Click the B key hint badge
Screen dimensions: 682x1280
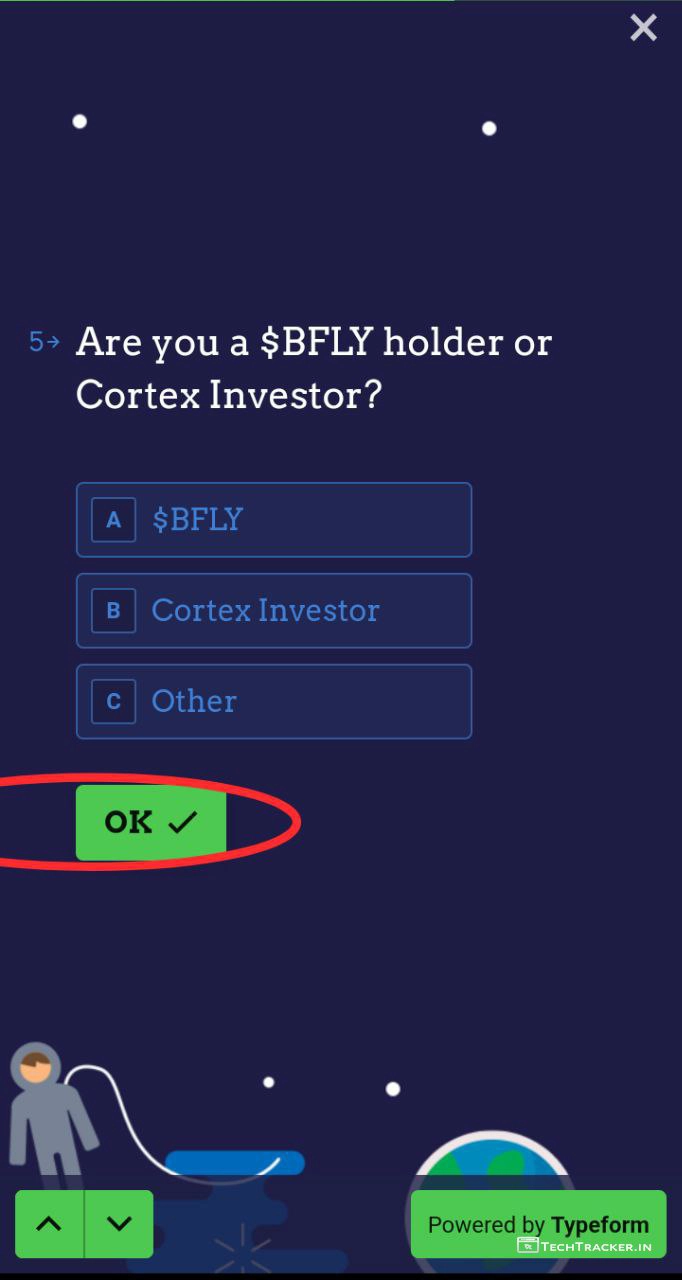pos(113,611)
